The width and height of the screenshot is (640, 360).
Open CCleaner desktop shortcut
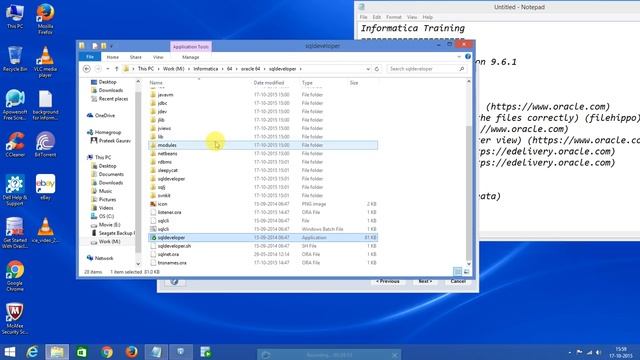tap(15, 144)
